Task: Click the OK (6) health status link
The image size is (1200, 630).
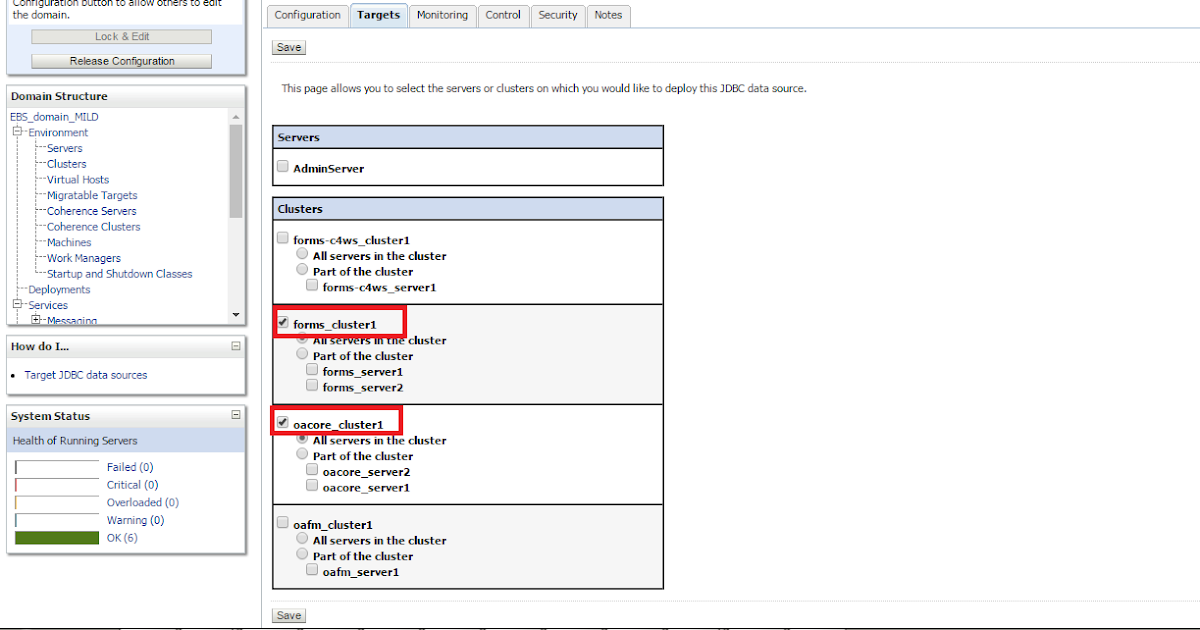Action: coord(121,537)
